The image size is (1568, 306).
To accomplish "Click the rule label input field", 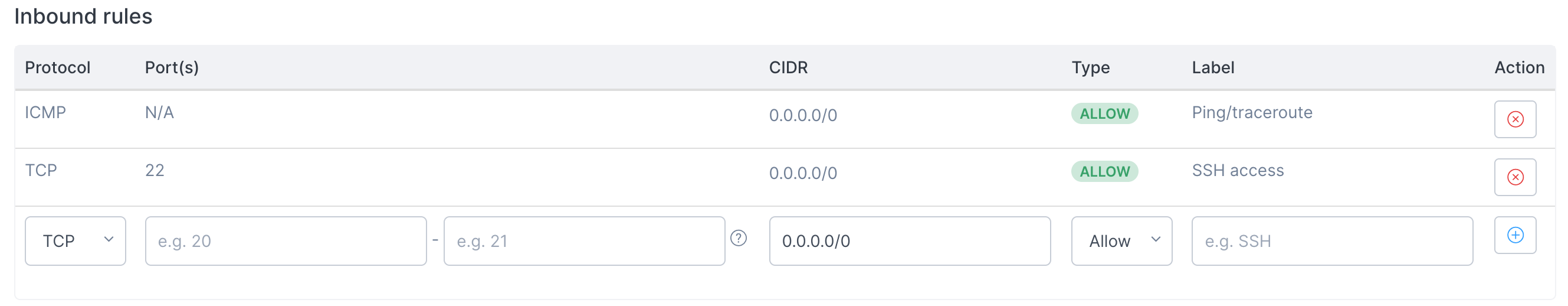I will (1332, 242).
